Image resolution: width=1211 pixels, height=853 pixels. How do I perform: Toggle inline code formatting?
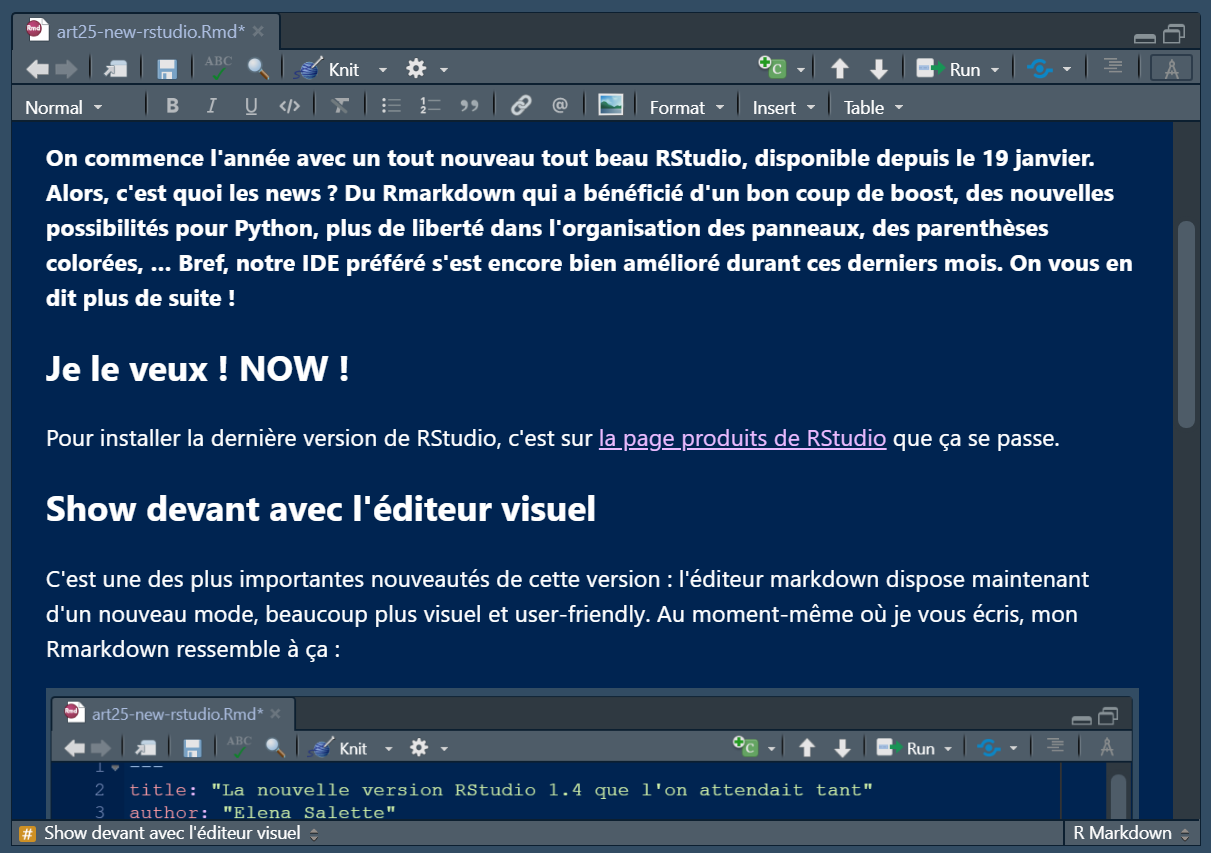tap(289, 106)
